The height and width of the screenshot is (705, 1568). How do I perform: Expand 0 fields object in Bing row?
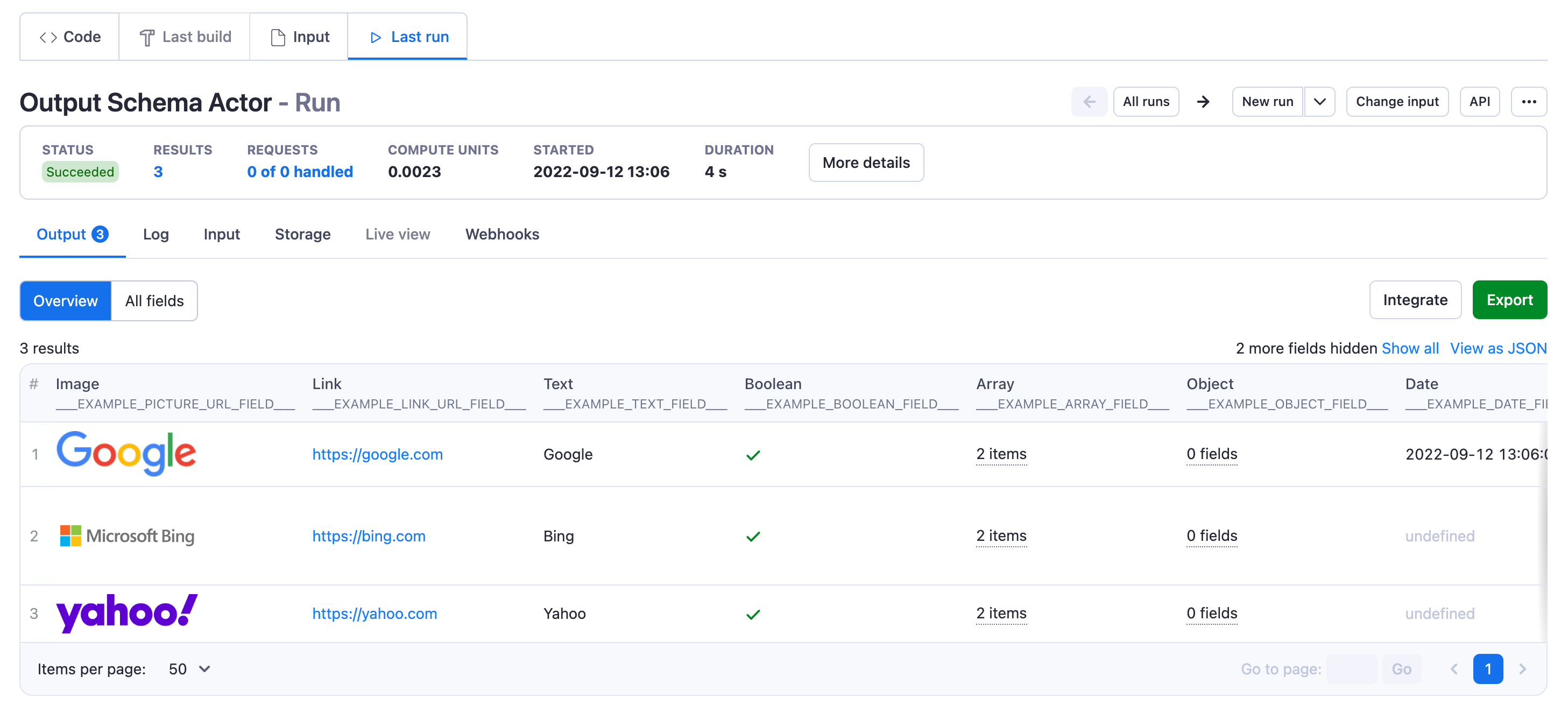(1211, 535)
